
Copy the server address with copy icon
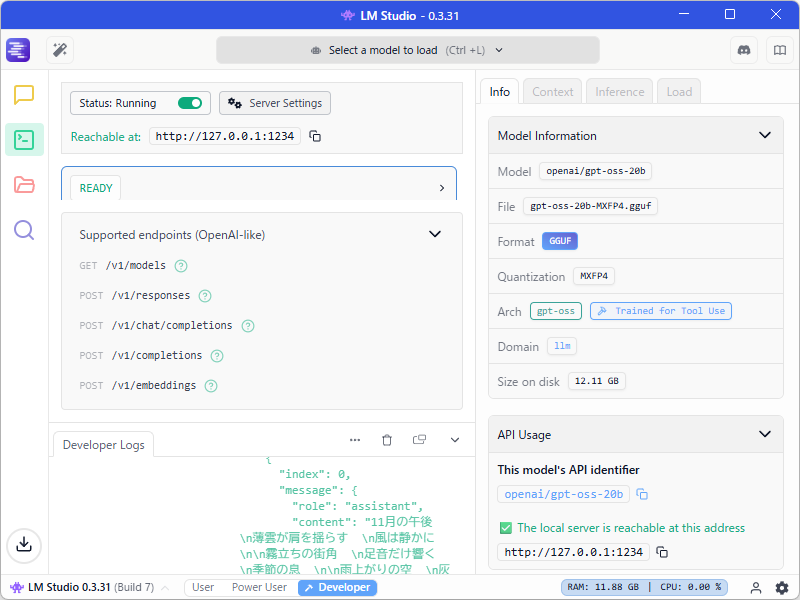pyautogui.click(x=314, y=137)
